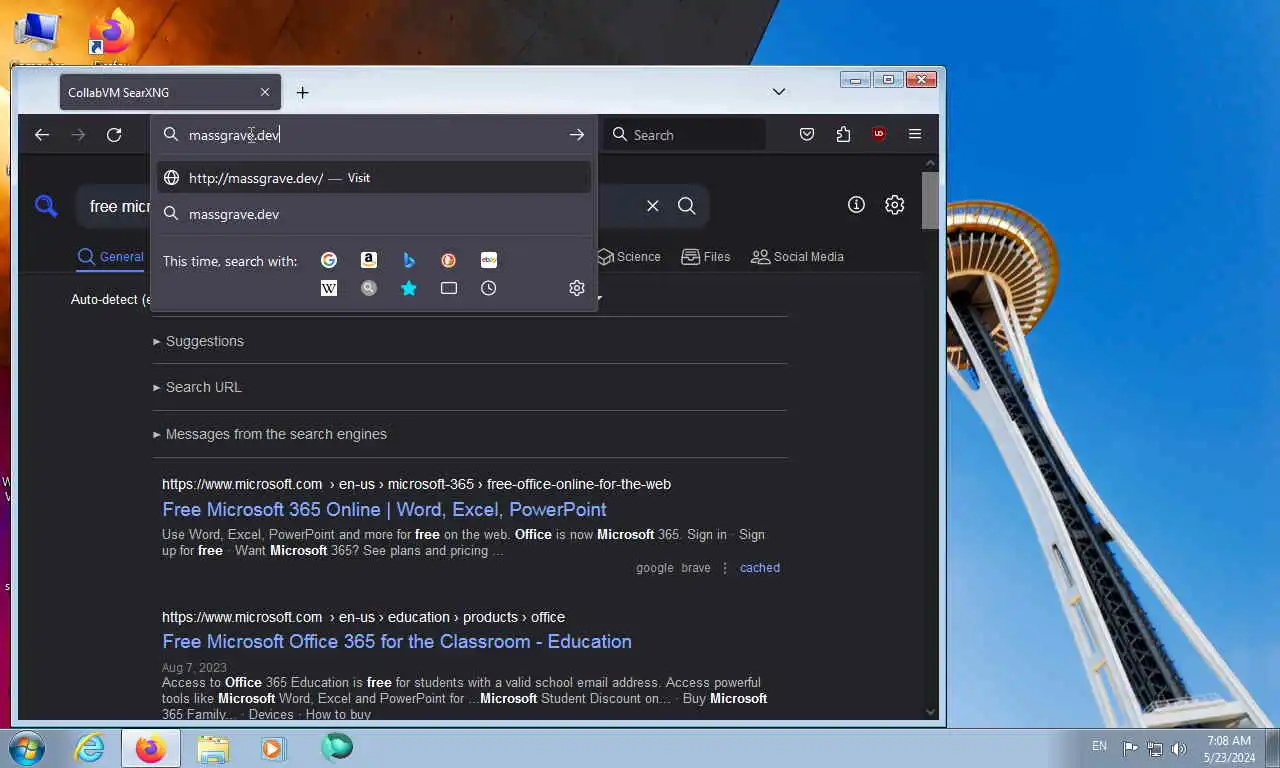The height and width of the screenshot is (768, 1280).
Task: Search this time with eBay
Action: (x=489, y=260)
